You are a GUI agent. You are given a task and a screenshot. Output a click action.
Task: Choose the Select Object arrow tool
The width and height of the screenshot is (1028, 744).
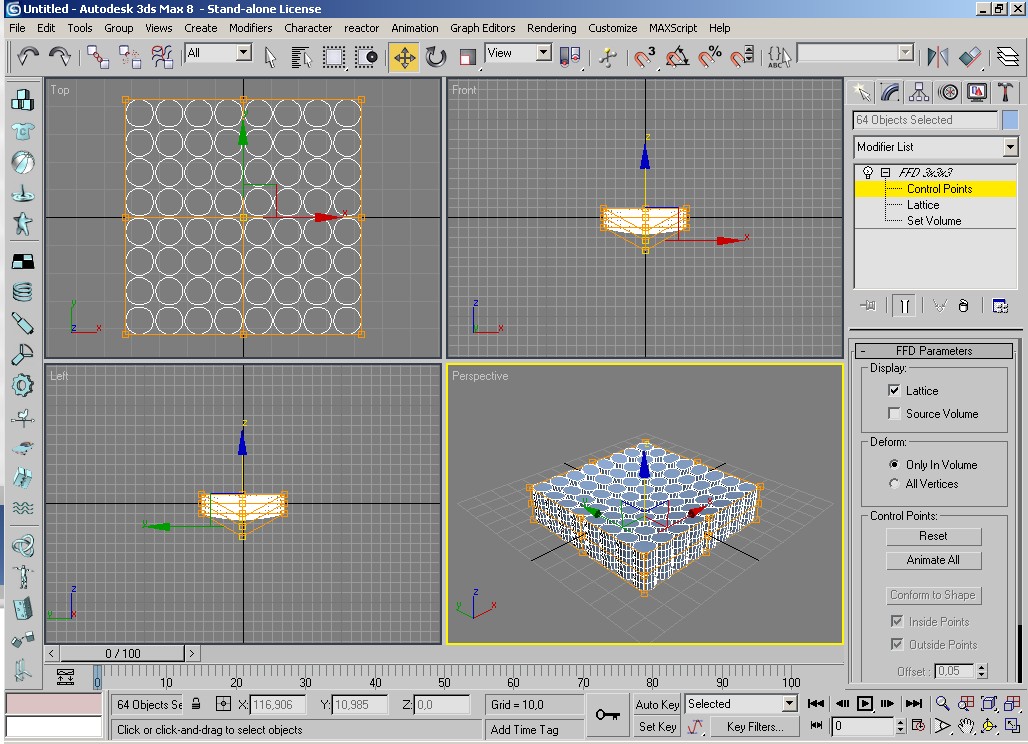pyautogui.click(x=270, y=57)
